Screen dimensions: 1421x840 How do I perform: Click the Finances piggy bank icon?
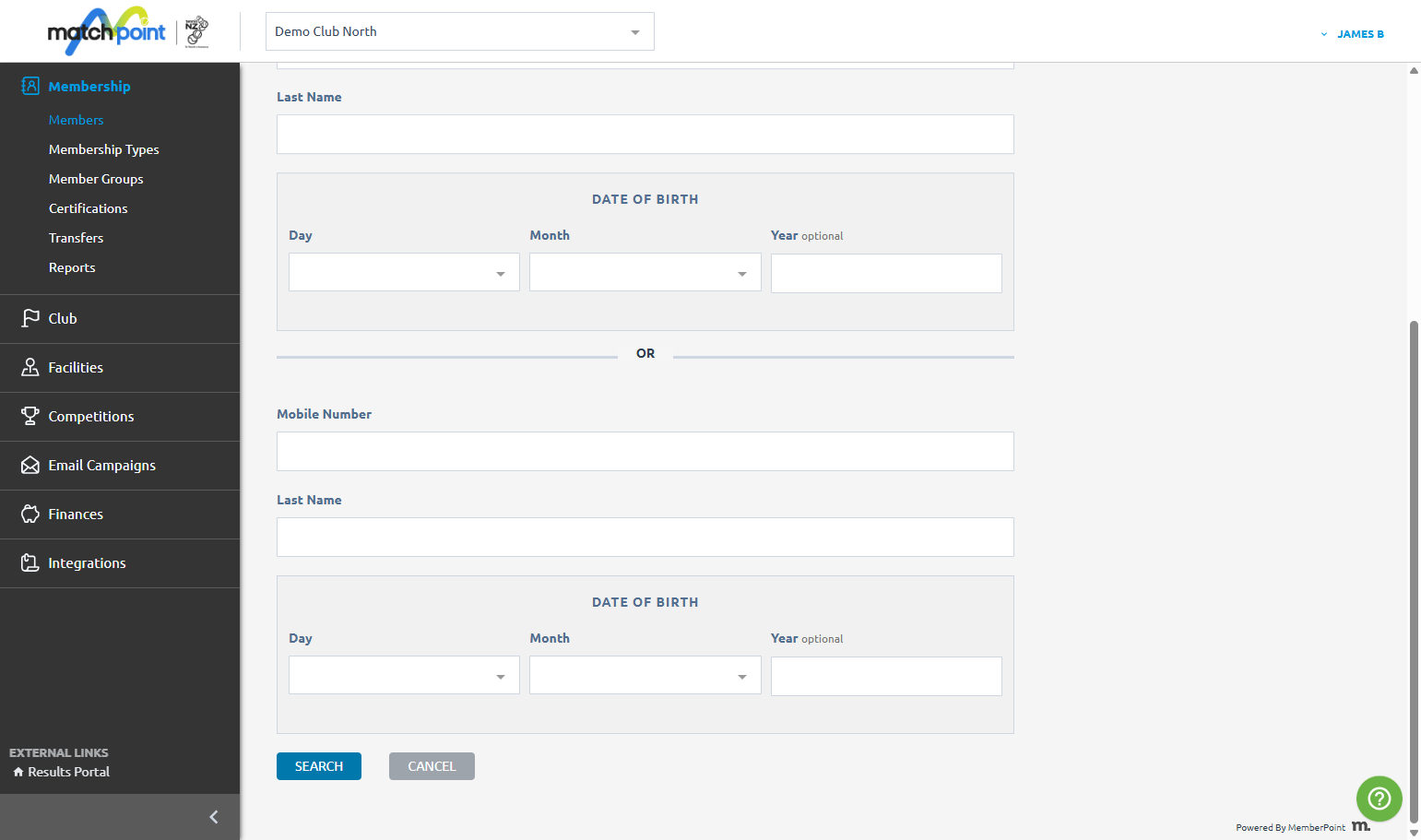point(30,514)
